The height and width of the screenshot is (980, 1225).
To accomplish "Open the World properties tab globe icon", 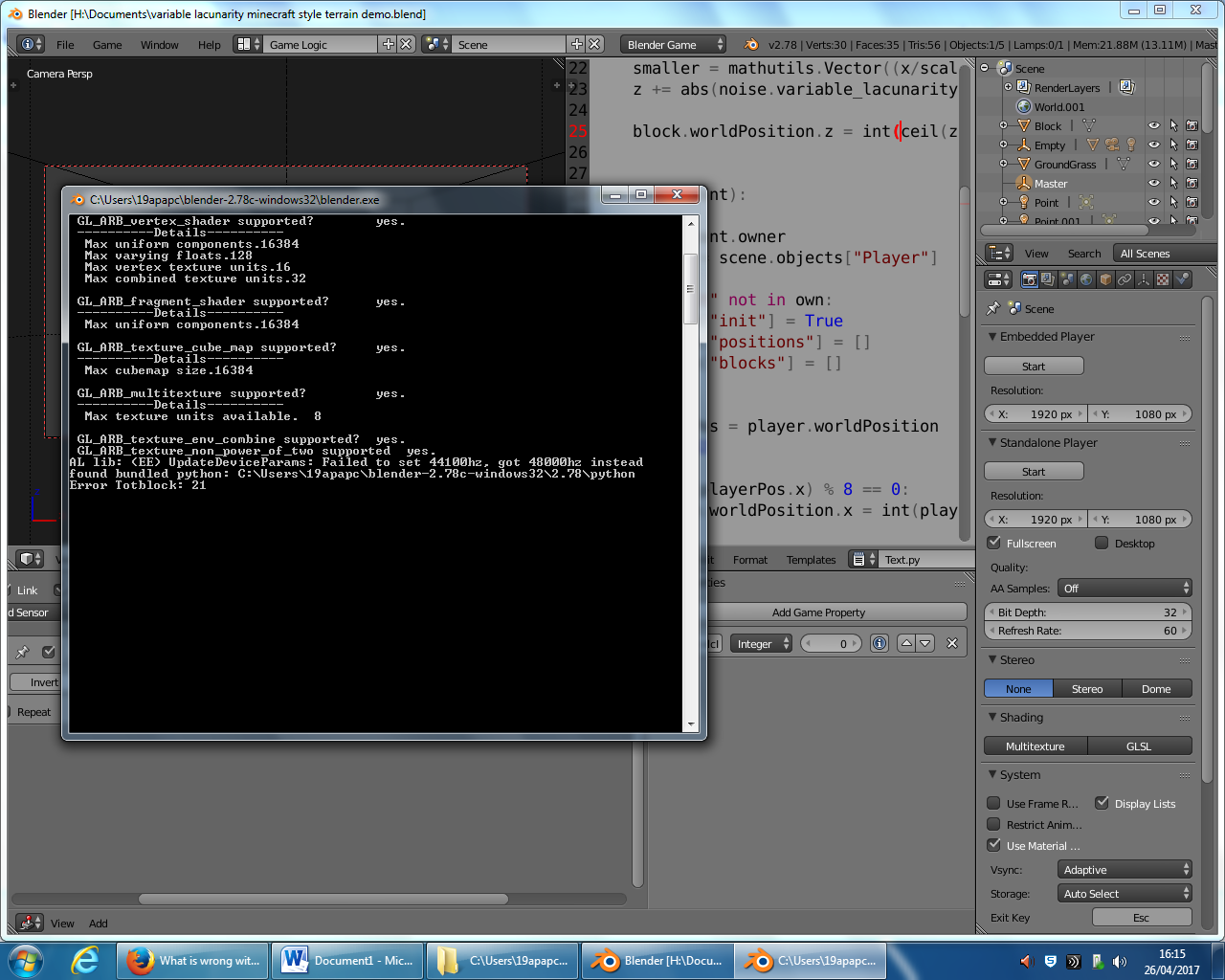I will coord(1086,279).
